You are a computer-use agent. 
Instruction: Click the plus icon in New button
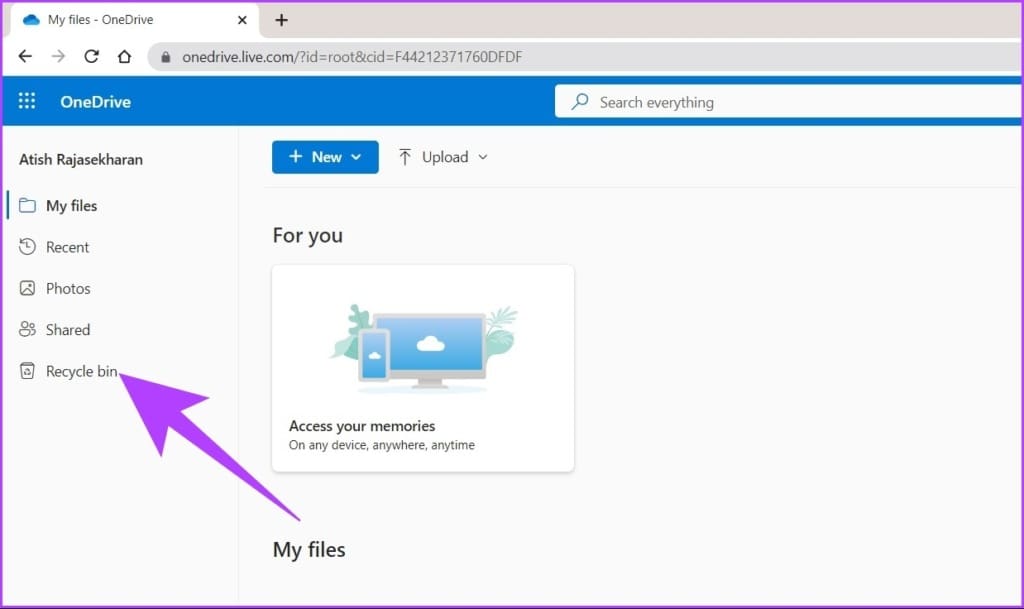296,157
